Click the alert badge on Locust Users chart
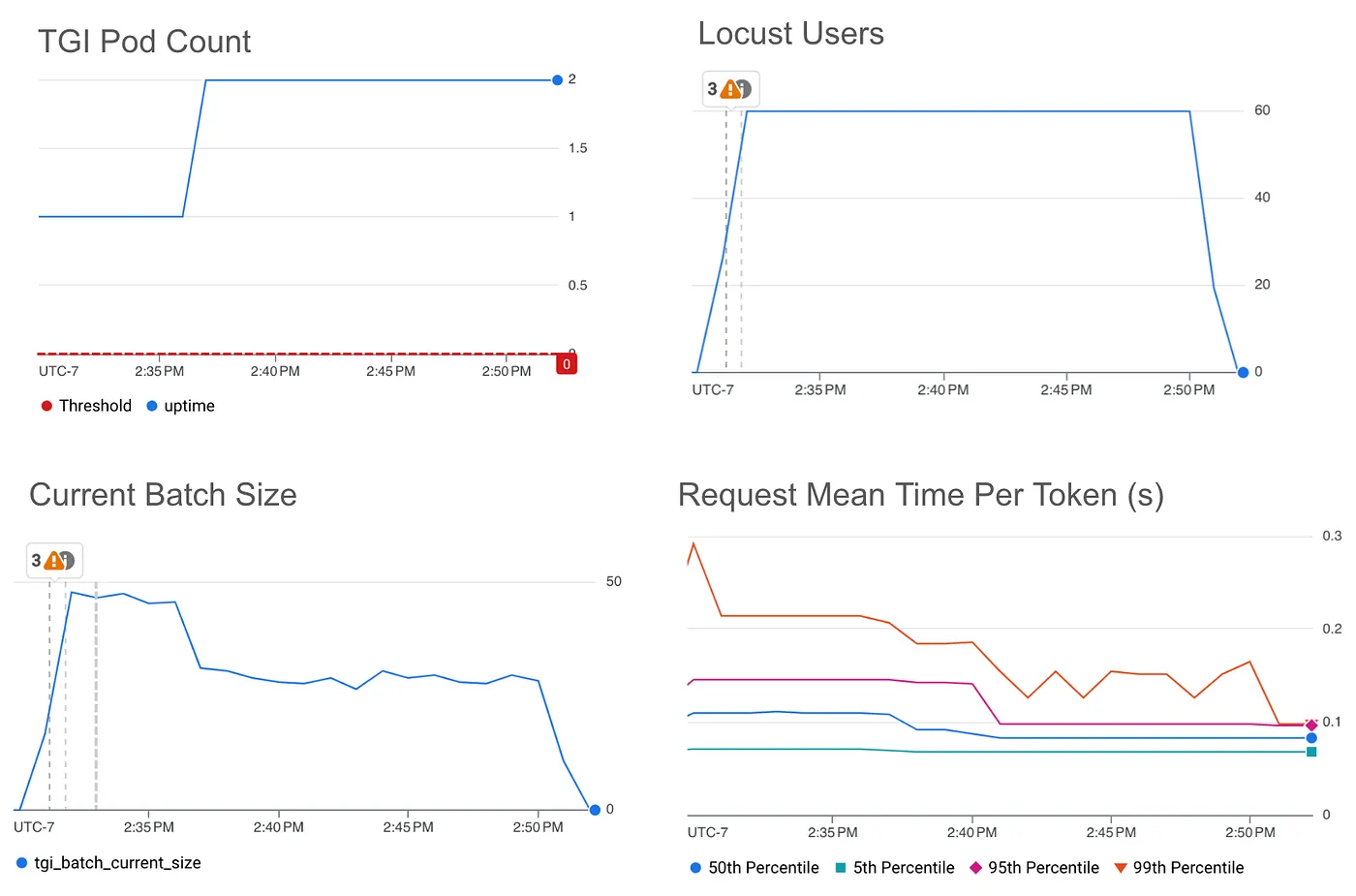Screen dimensions: 1356x896 pos(730,89)
